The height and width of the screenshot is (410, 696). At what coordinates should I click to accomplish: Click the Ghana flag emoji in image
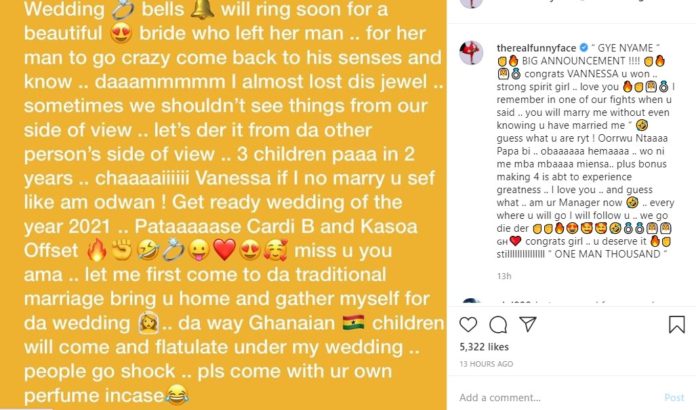click(x=354, y=323)
